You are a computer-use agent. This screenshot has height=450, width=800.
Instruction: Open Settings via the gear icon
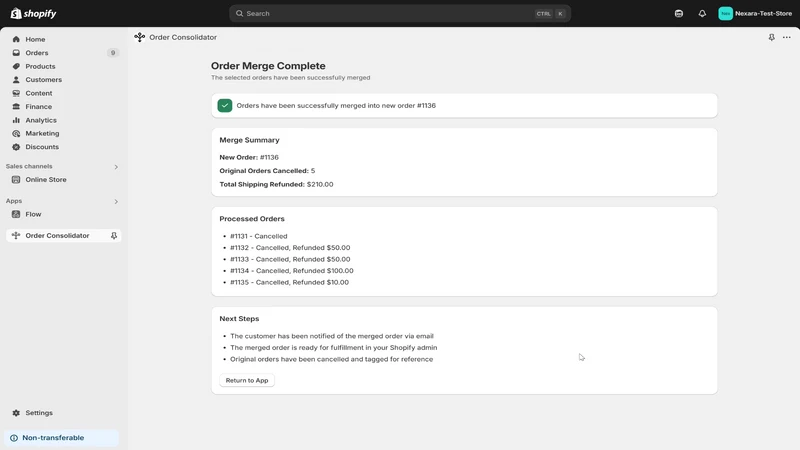click(x=16, y=413)
